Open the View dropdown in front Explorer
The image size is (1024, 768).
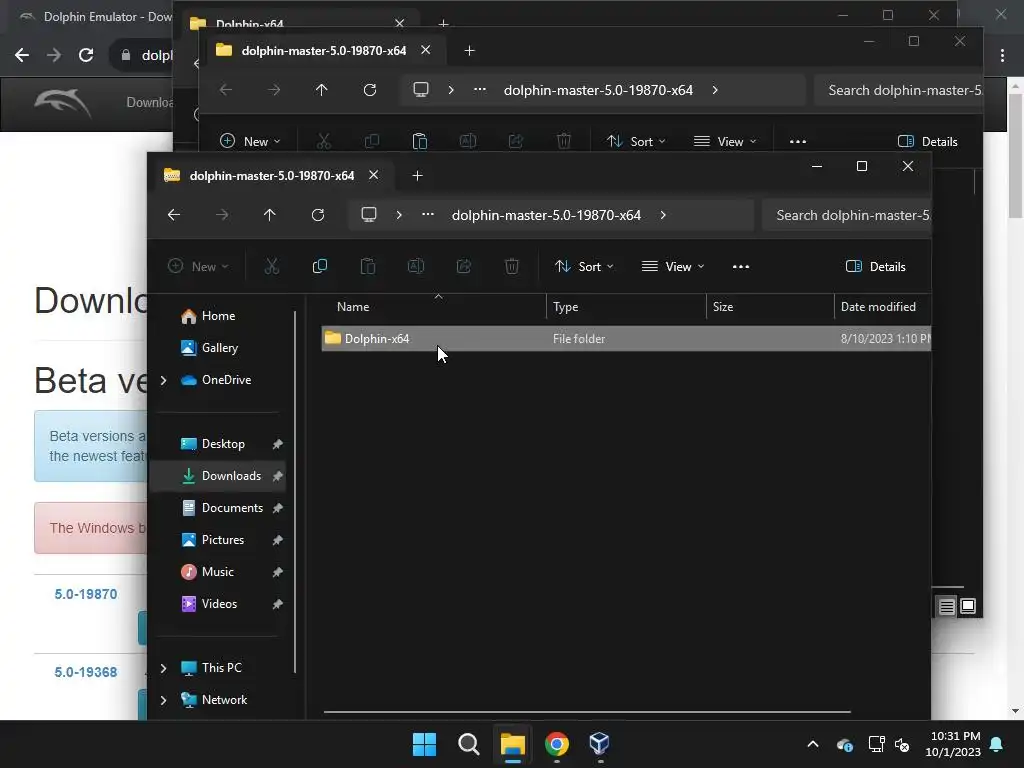[x=673, y=266]
